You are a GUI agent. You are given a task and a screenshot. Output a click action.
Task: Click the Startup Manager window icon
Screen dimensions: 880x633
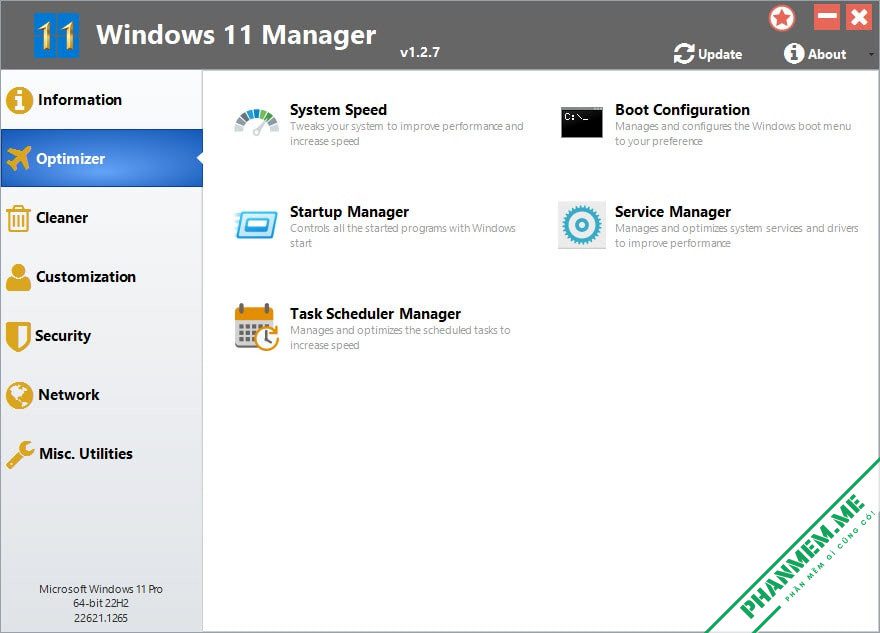click(x=256, y=224)
